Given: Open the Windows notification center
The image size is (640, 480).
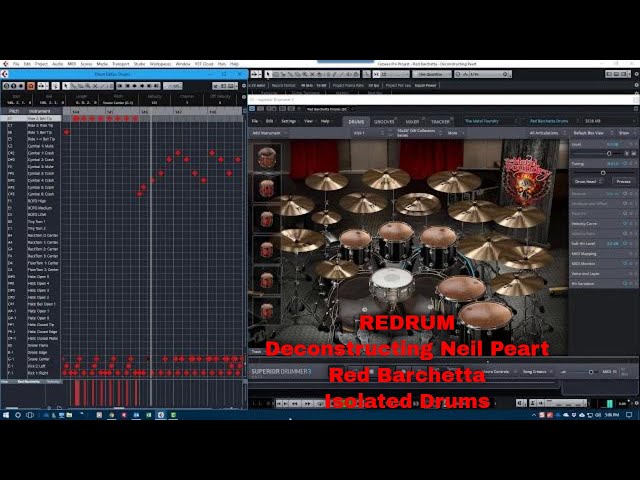Looking at the screenshot, I should 629,415.
